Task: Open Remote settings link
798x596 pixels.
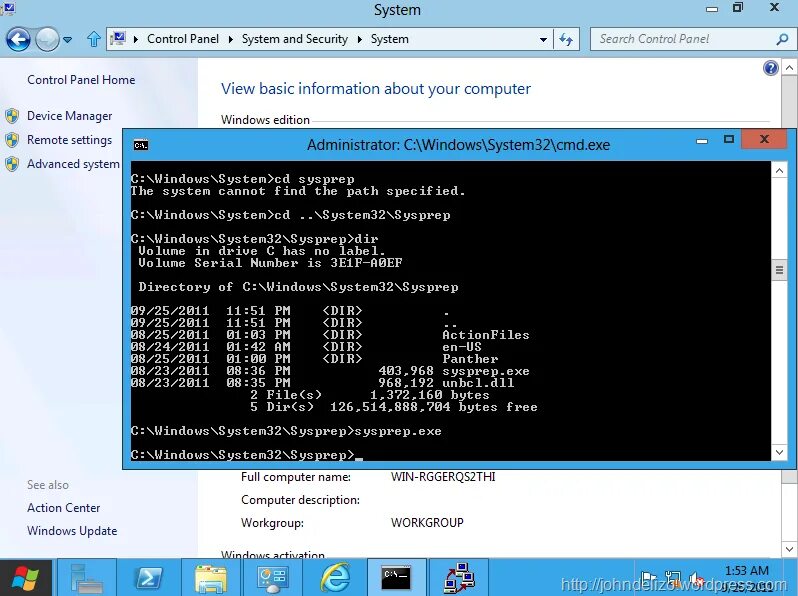Action: (x=69, y=140)
